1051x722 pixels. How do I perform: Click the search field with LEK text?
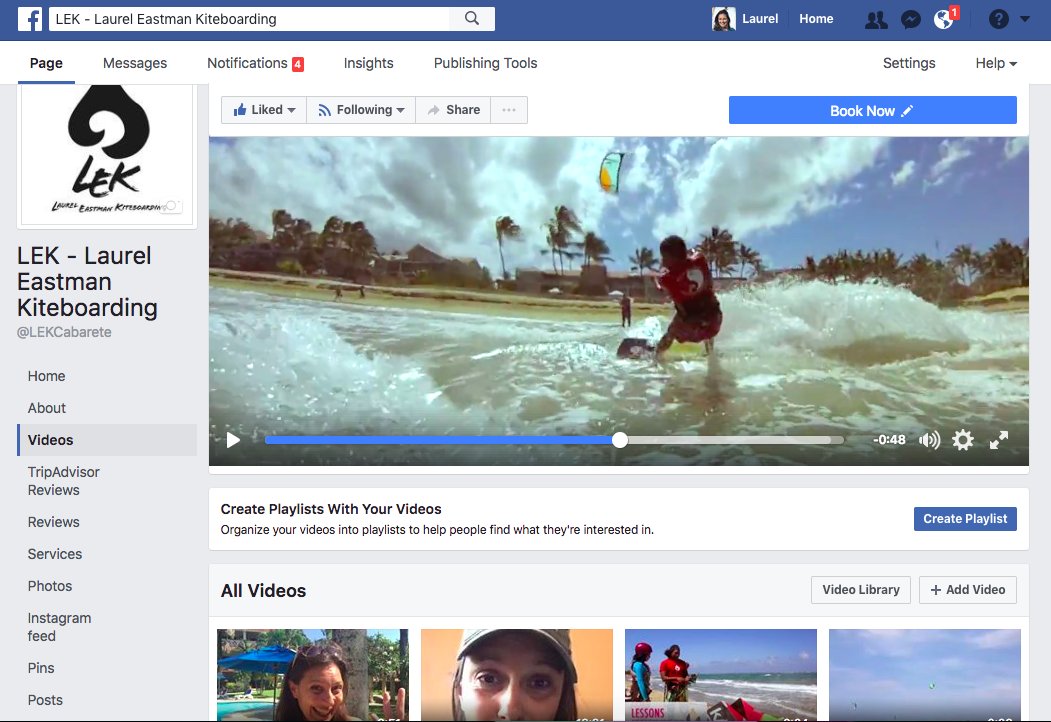click(249, 19)
